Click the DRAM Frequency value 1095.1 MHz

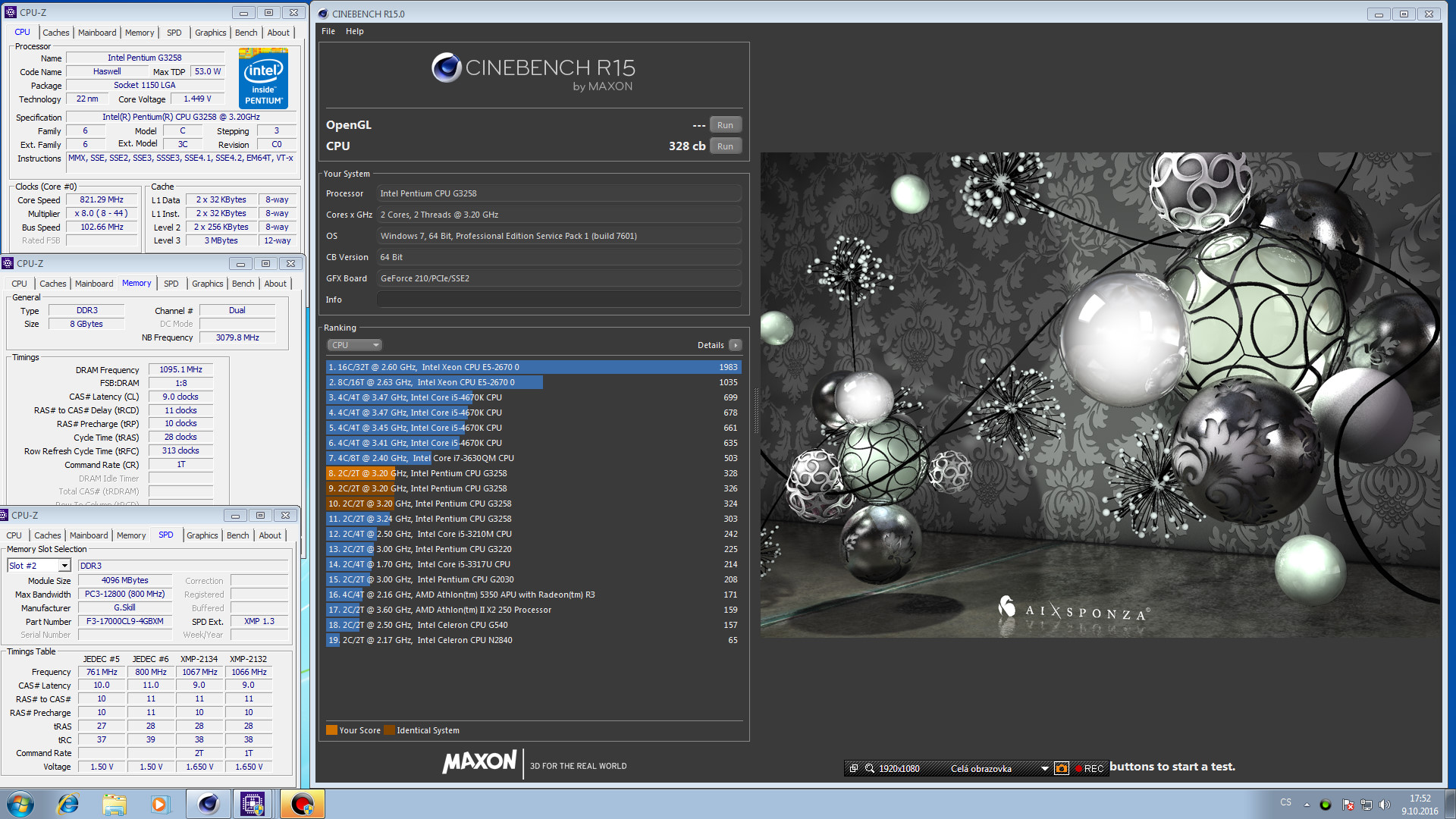coord(180,369)
